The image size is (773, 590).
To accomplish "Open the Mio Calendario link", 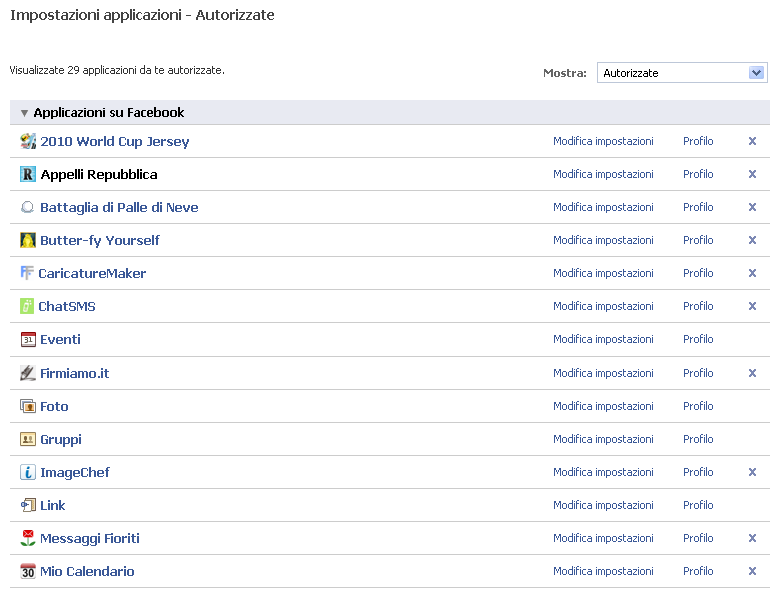I will click(87, 572).
